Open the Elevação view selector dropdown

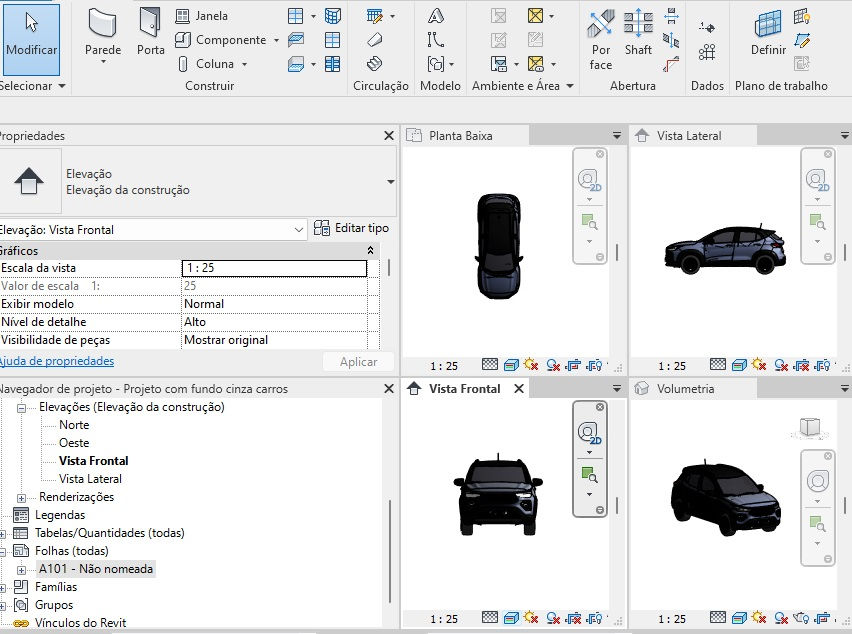152,230
